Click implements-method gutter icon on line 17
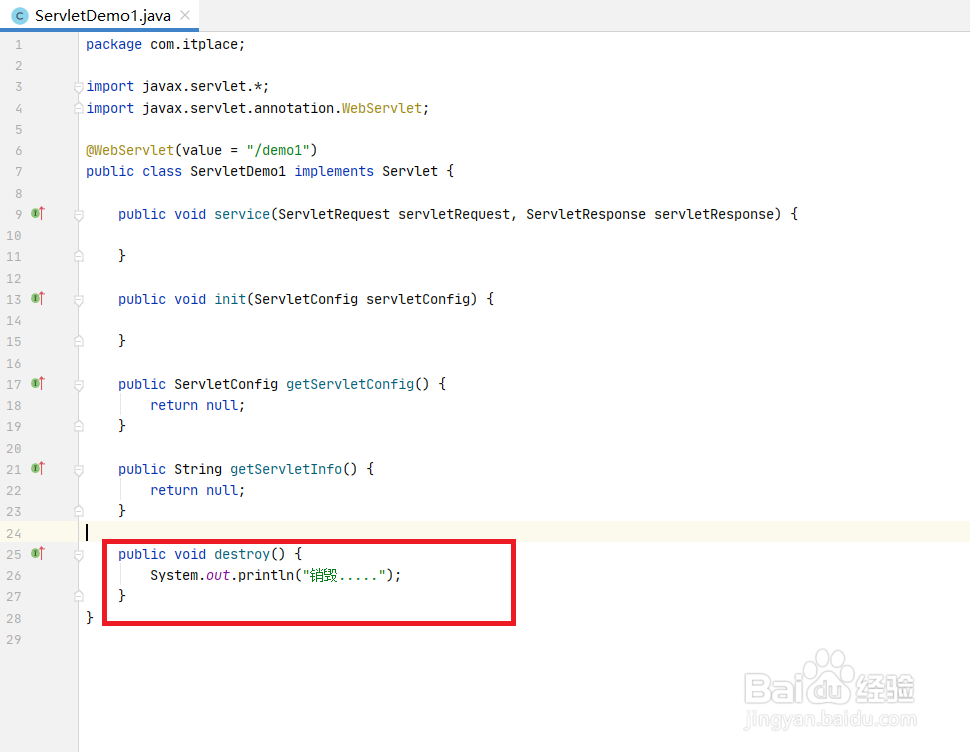 click(x=38, y=383)
